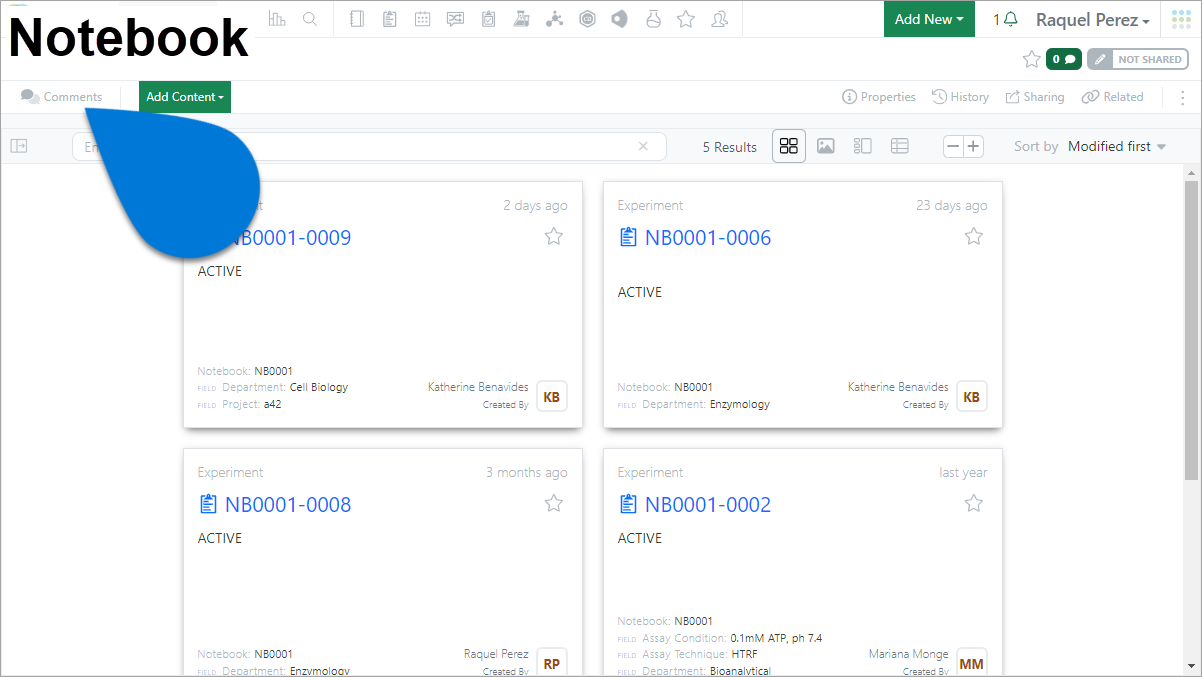The width and height of the screenshot is (1202, 677).
Task: Toggle the left side panel icon
Action: click(x=19, y=146)
